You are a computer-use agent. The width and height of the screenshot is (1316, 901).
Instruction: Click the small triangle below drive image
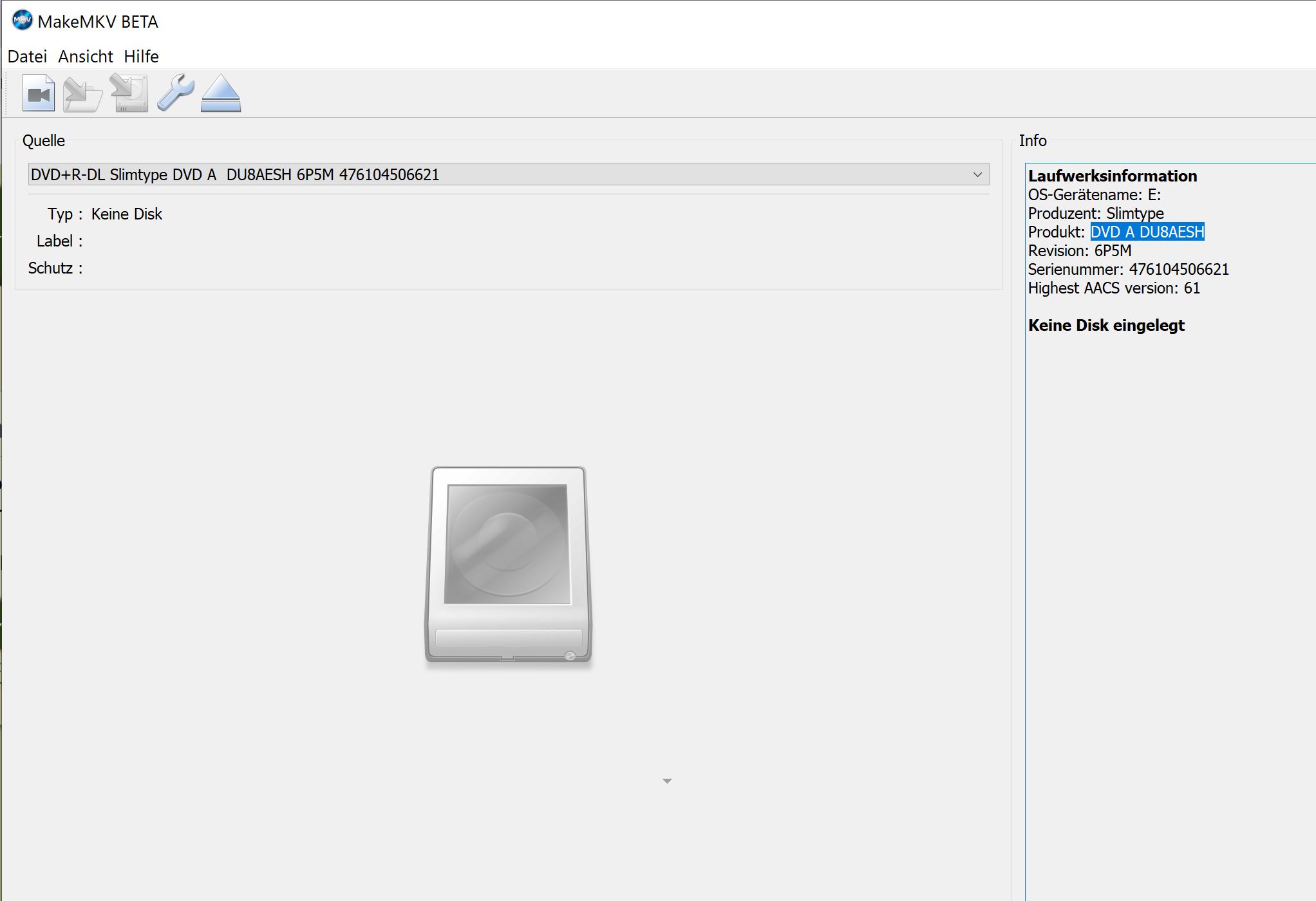click(x=667, y=781)
